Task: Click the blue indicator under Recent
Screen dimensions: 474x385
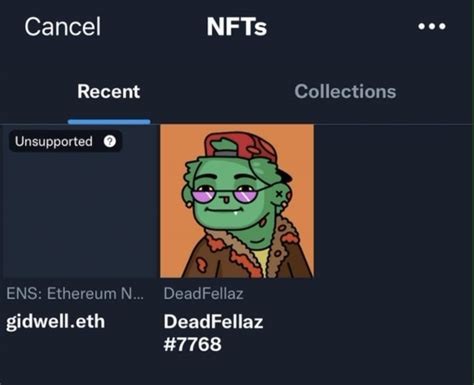Action: click(x=109, y=122)
